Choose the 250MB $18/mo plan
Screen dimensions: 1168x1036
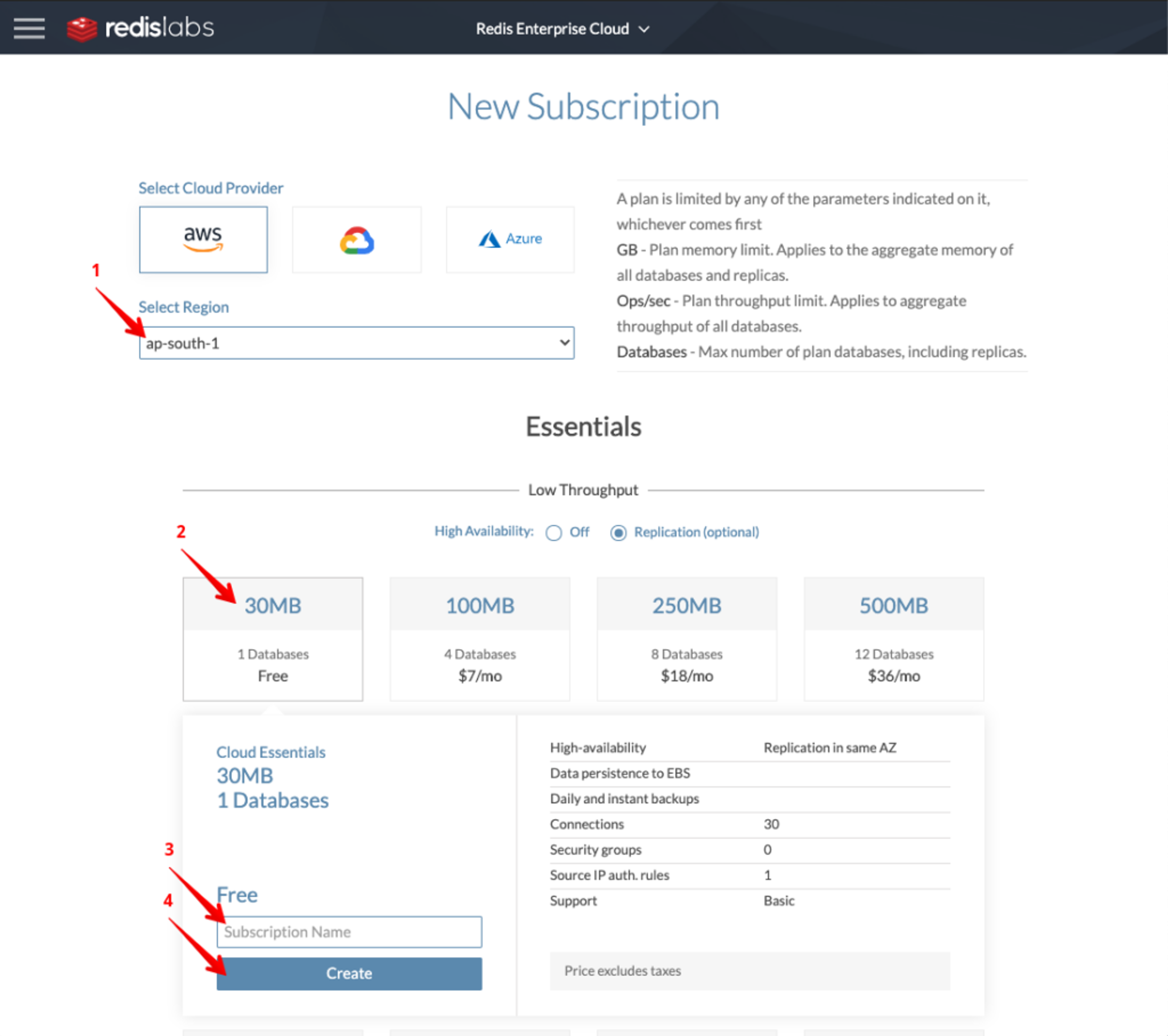pyautogui.click(x=686, y=639)
